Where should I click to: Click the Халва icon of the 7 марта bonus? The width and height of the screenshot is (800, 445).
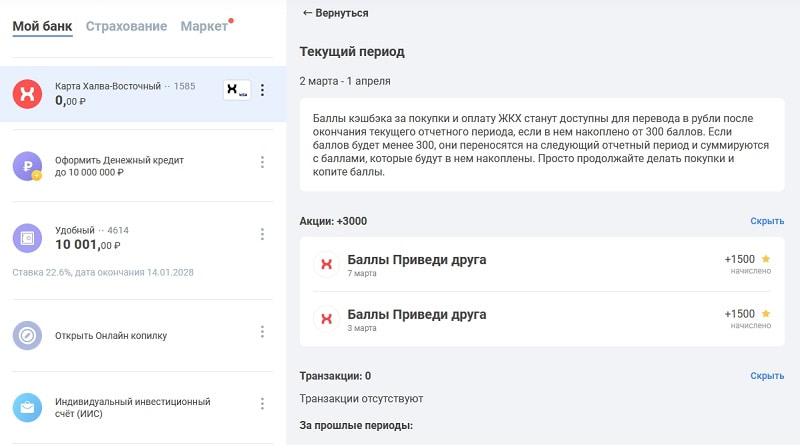click(x=327, y=264)
